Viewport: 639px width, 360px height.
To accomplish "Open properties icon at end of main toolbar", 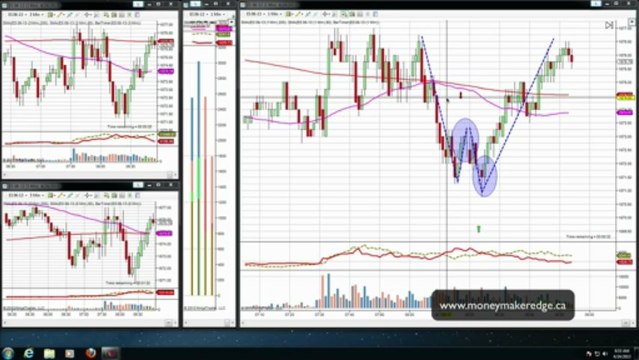I will pos(375,14).
